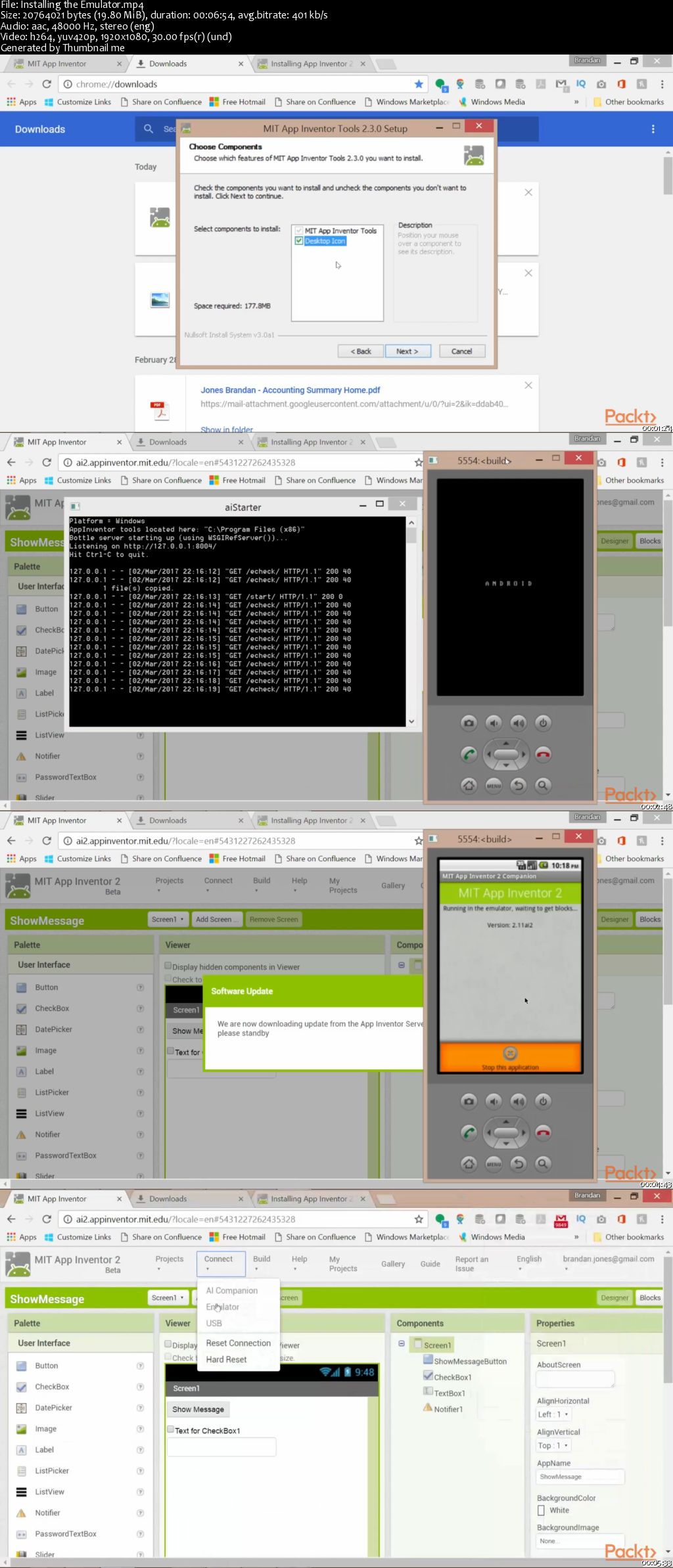Select ShowMessageButton in the Components tree

pyautogui.click(x=465, y=1361)
